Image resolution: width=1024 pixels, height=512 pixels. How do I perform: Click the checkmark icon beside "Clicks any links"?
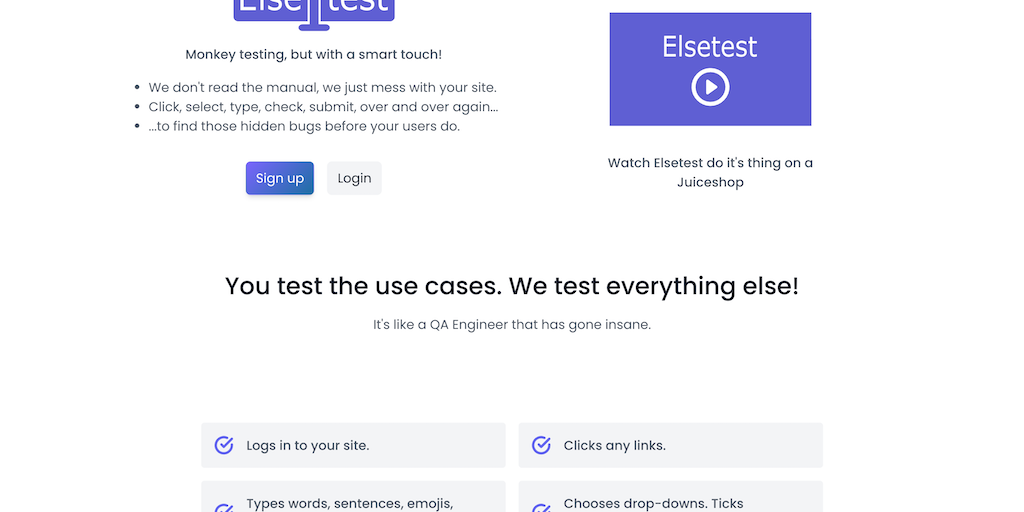541,445
